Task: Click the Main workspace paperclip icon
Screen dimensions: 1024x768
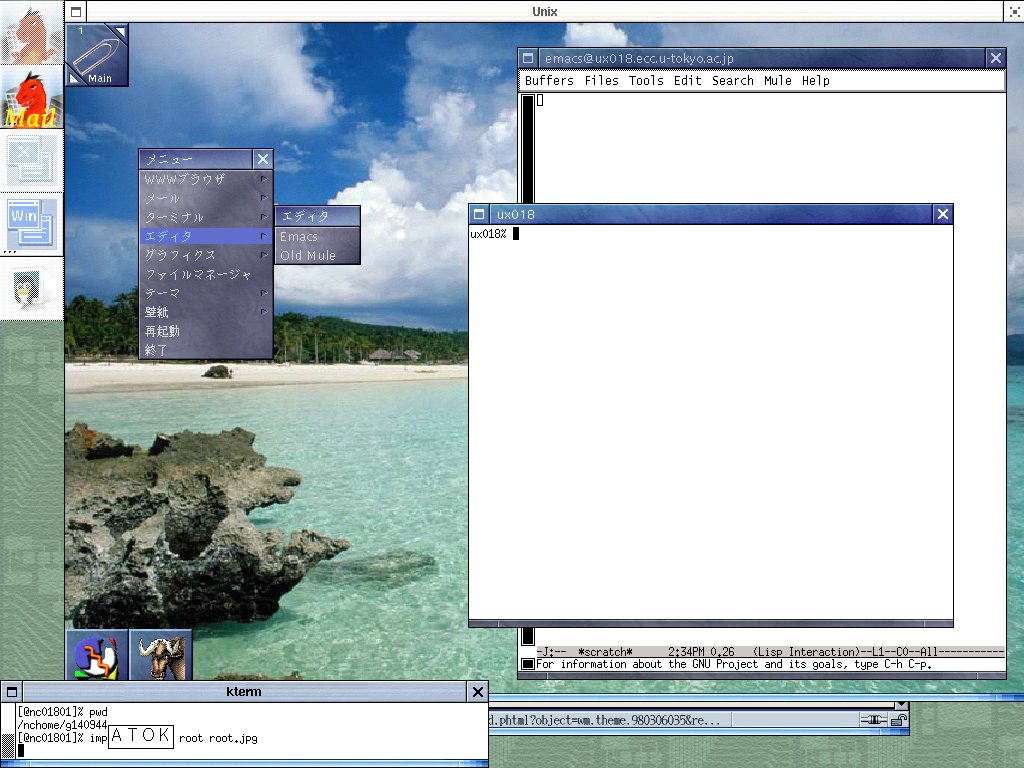Action: click(97, 55)
